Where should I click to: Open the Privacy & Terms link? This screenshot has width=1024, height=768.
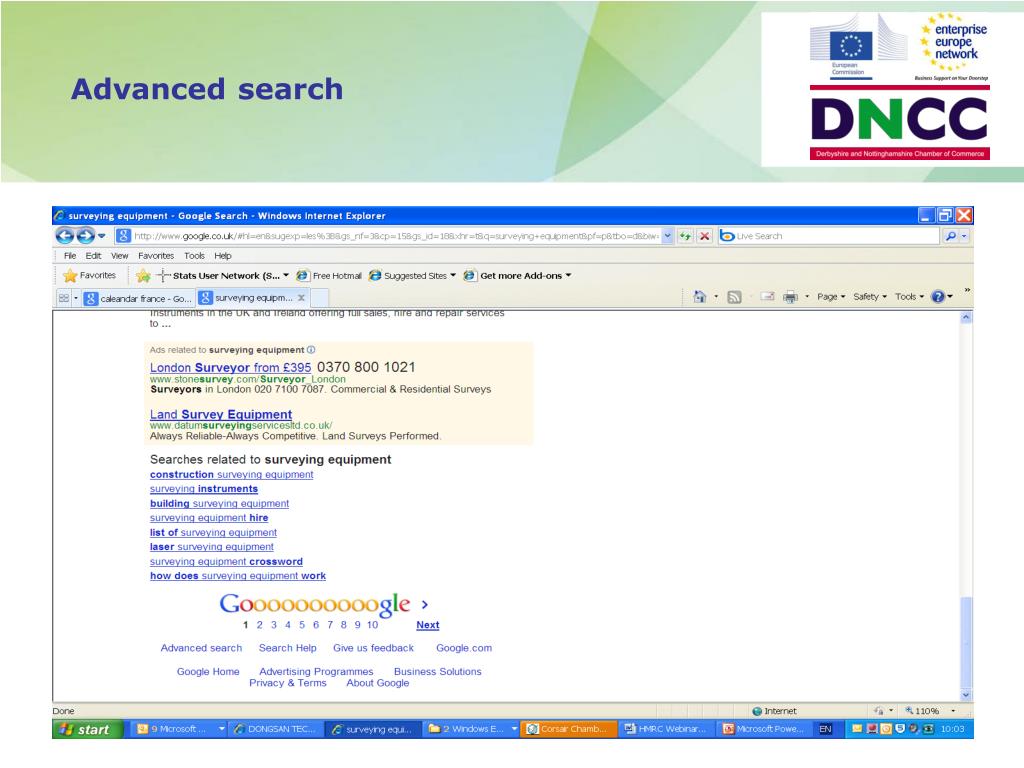[x=287, y=683]
